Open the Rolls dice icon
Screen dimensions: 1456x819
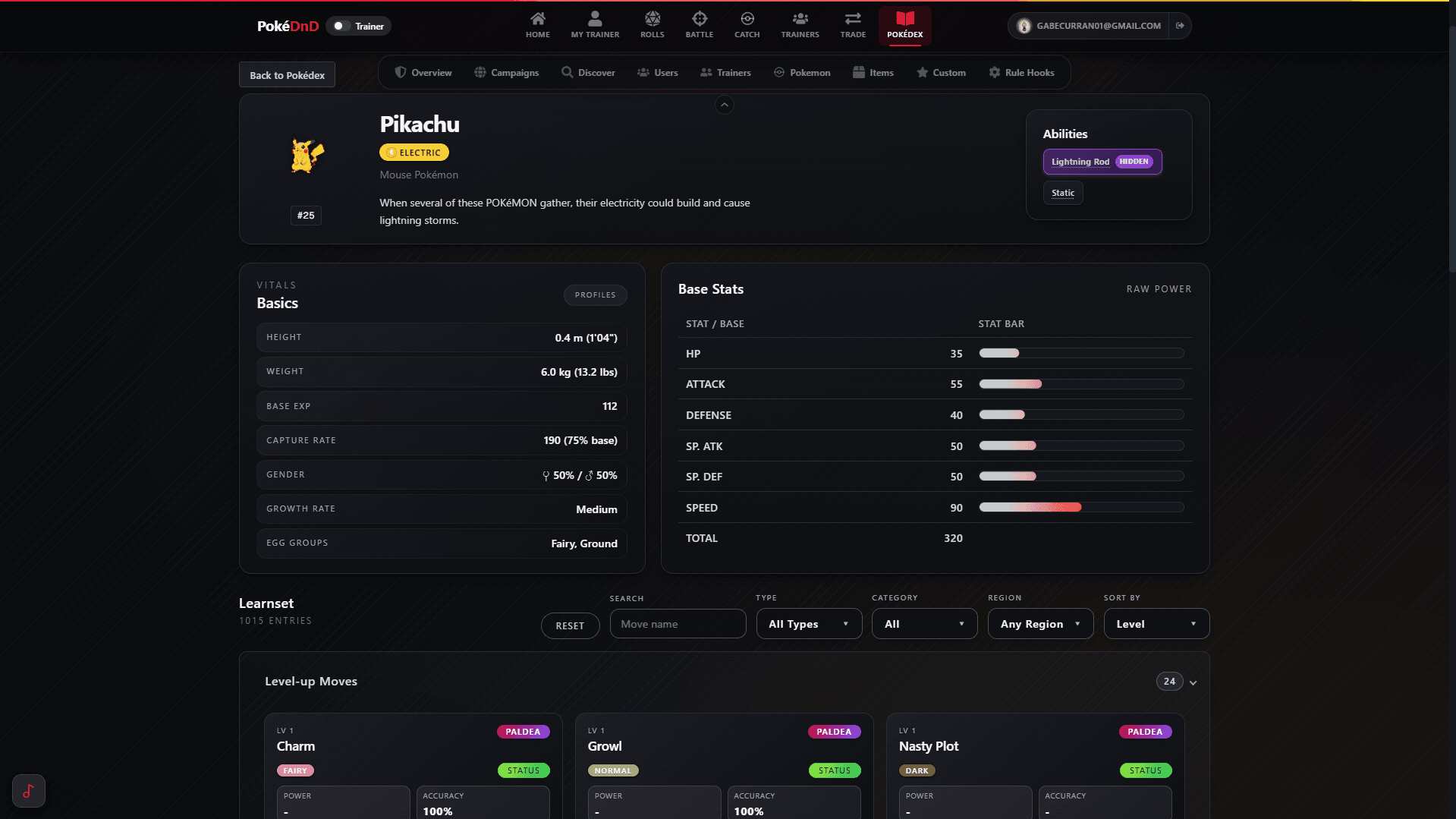click(x=653, y=19)
